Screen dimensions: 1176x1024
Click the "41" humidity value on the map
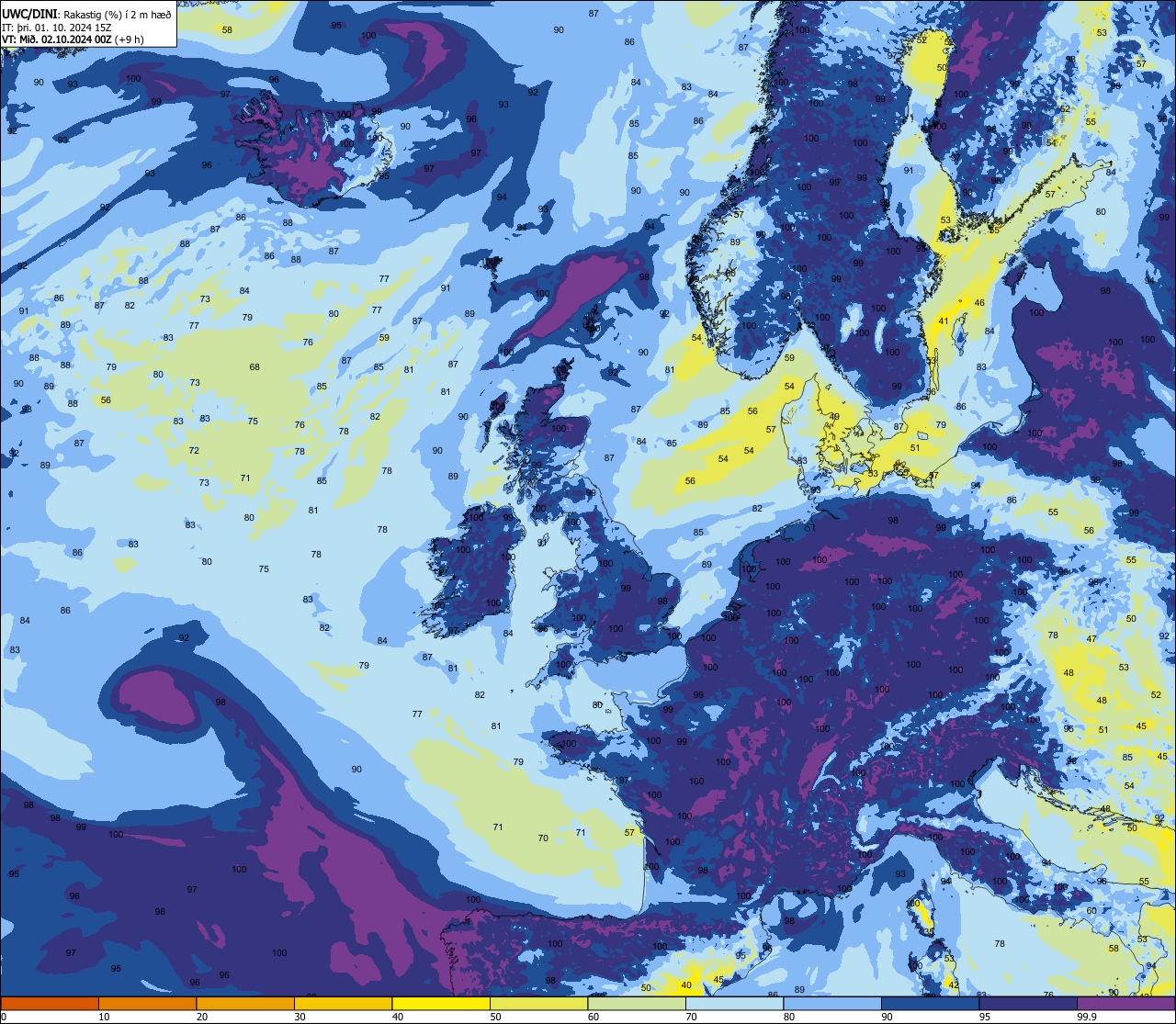(944, 321)
